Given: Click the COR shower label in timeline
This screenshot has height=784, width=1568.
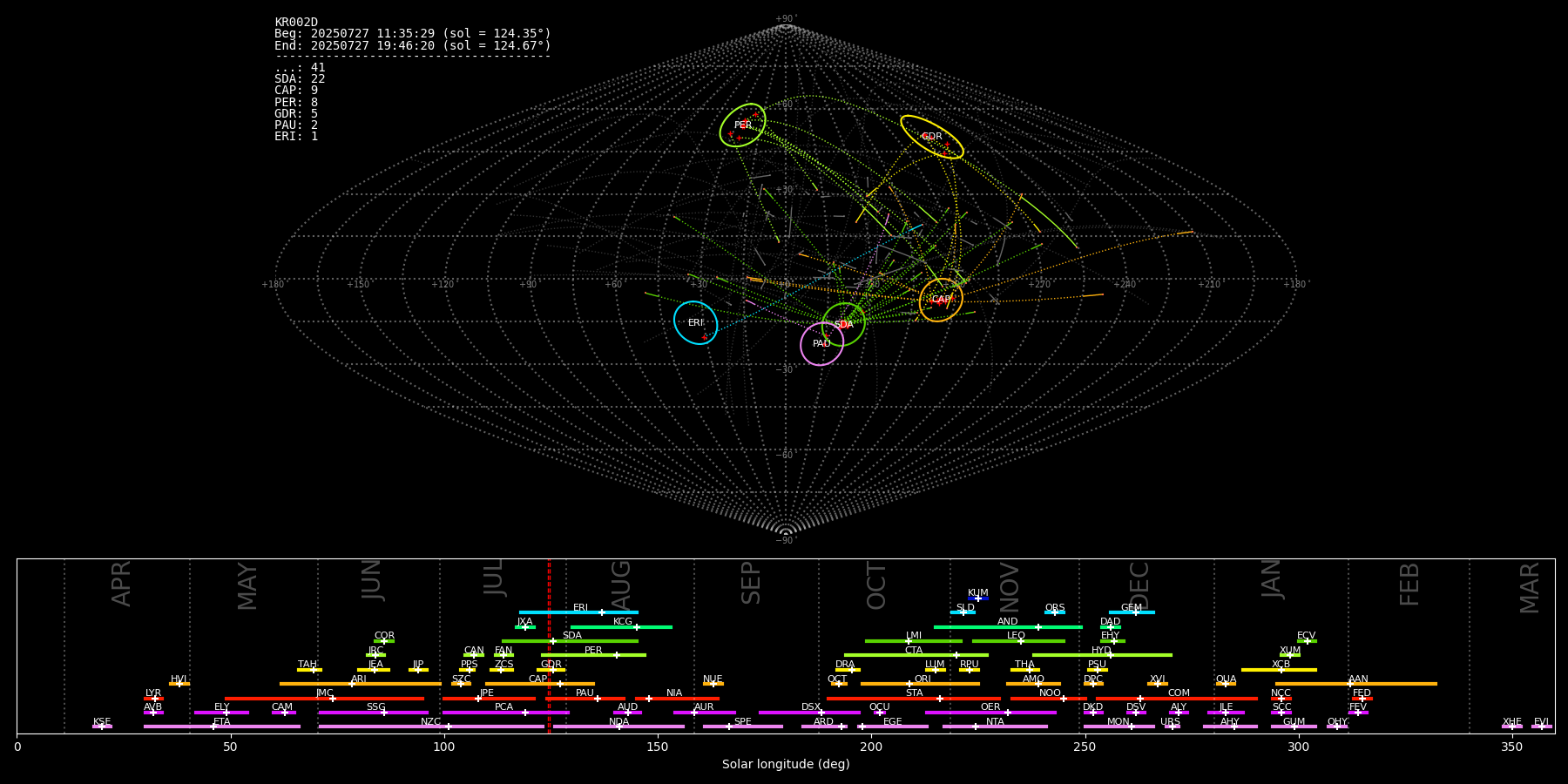Looking at the screenshot, I should (384, 636).
